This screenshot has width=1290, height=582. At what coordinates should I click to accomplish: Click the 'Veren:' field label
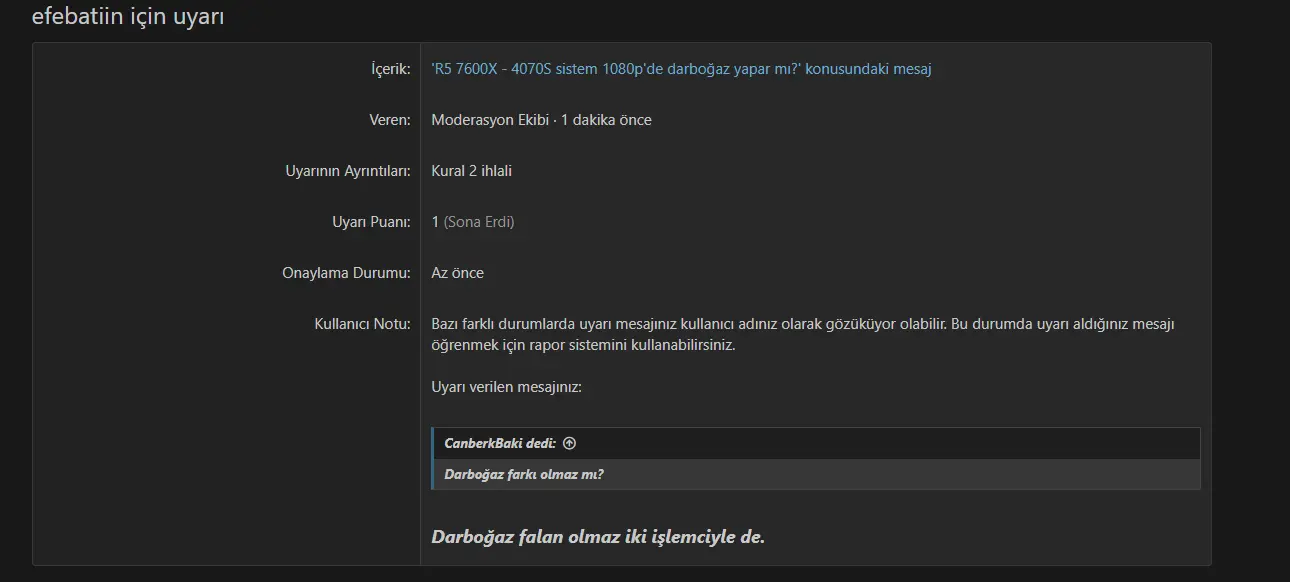390,120
